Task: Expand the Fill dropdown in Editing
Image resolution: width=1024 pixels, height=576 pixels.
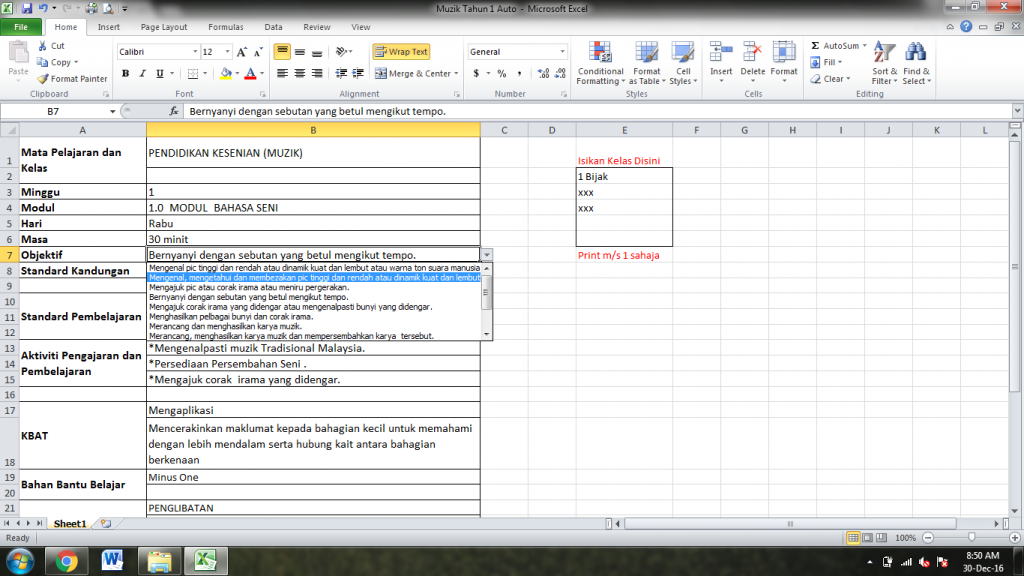Action: [x=840, y=63]
